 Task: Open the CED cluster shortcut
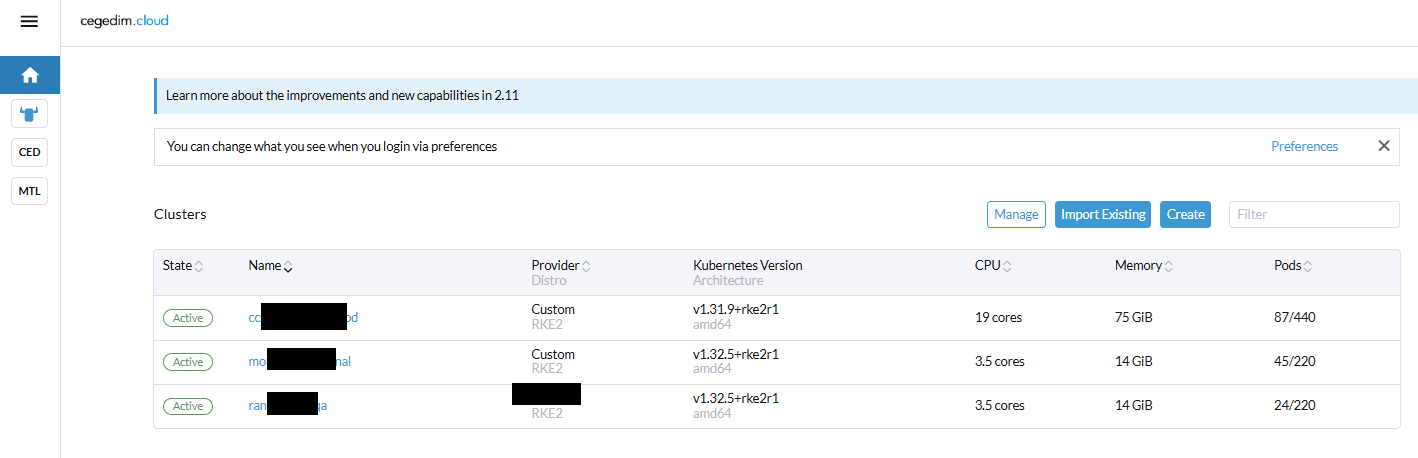tap(30, 152)
